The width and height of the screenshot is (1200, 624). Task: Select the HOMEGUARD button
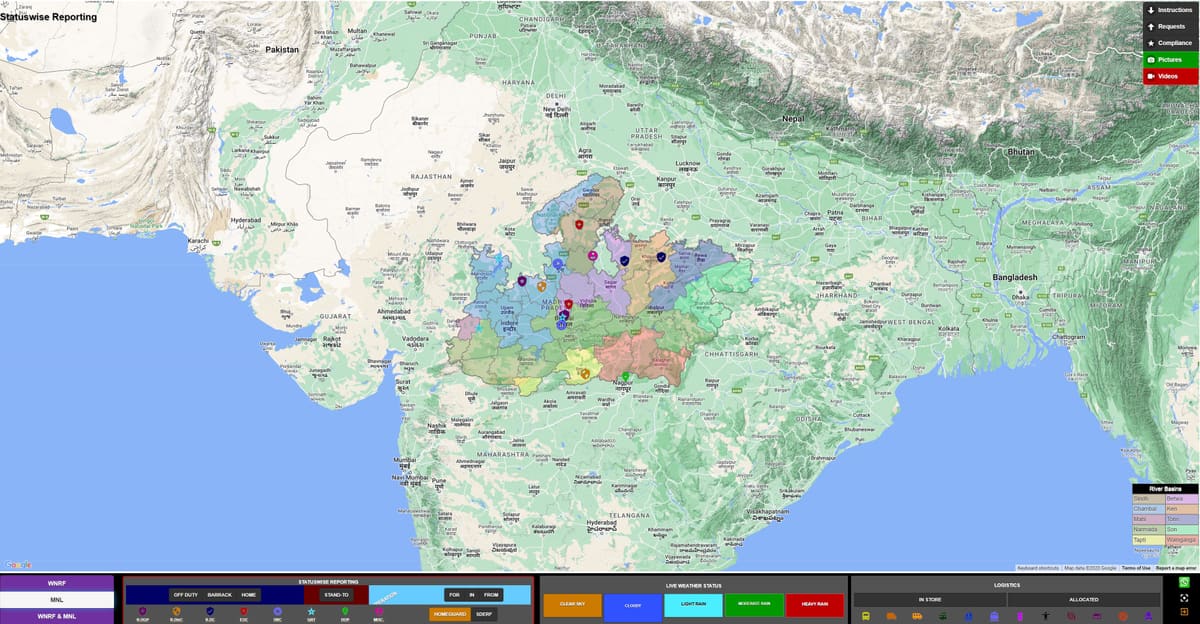tap(450, 614)
